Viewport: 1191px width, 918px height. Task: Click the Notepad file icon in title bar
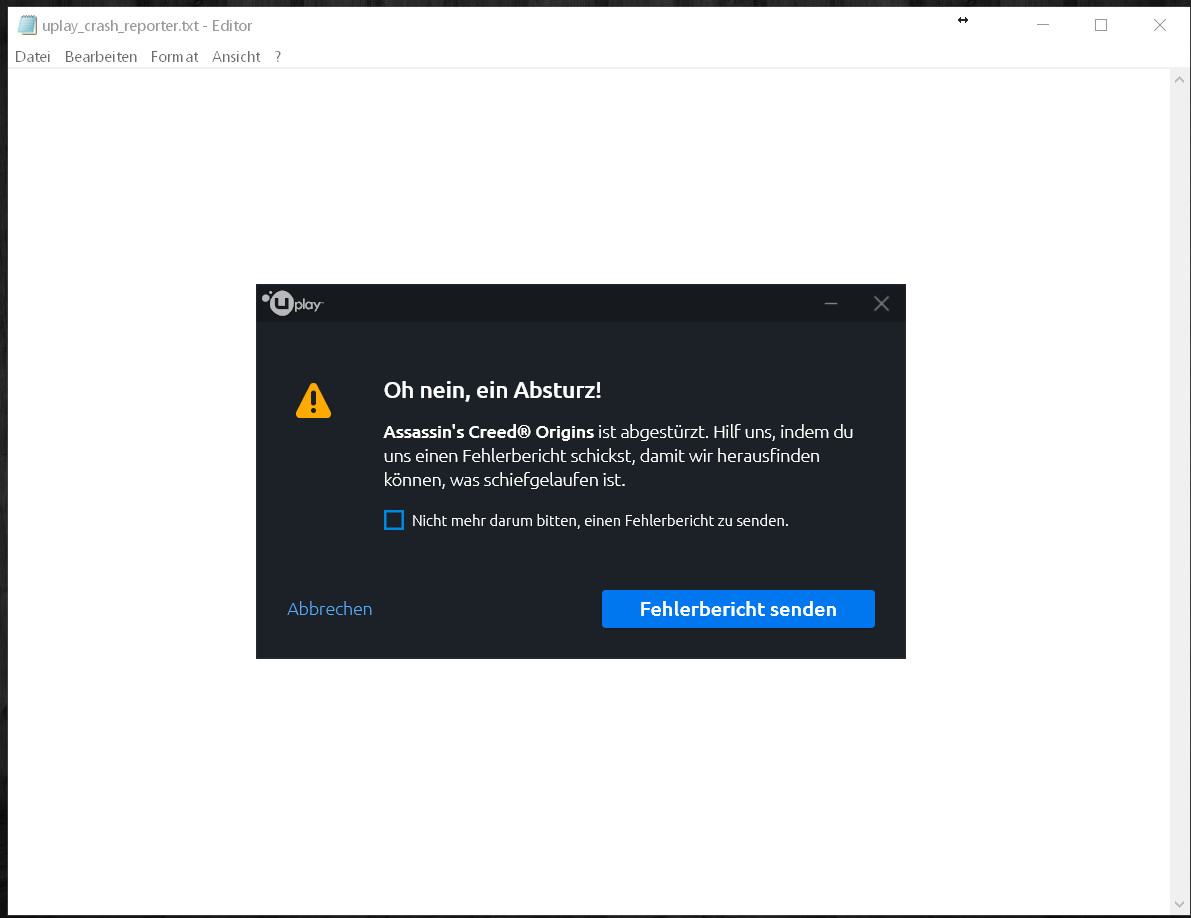[x=27, y=25]
